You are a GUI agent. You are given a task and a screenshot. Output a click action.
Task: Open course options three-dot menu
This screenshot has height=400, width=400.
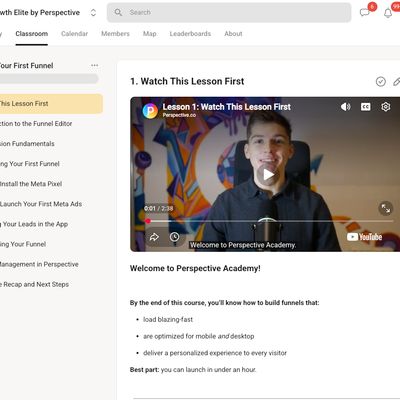[x=95, y=65]
